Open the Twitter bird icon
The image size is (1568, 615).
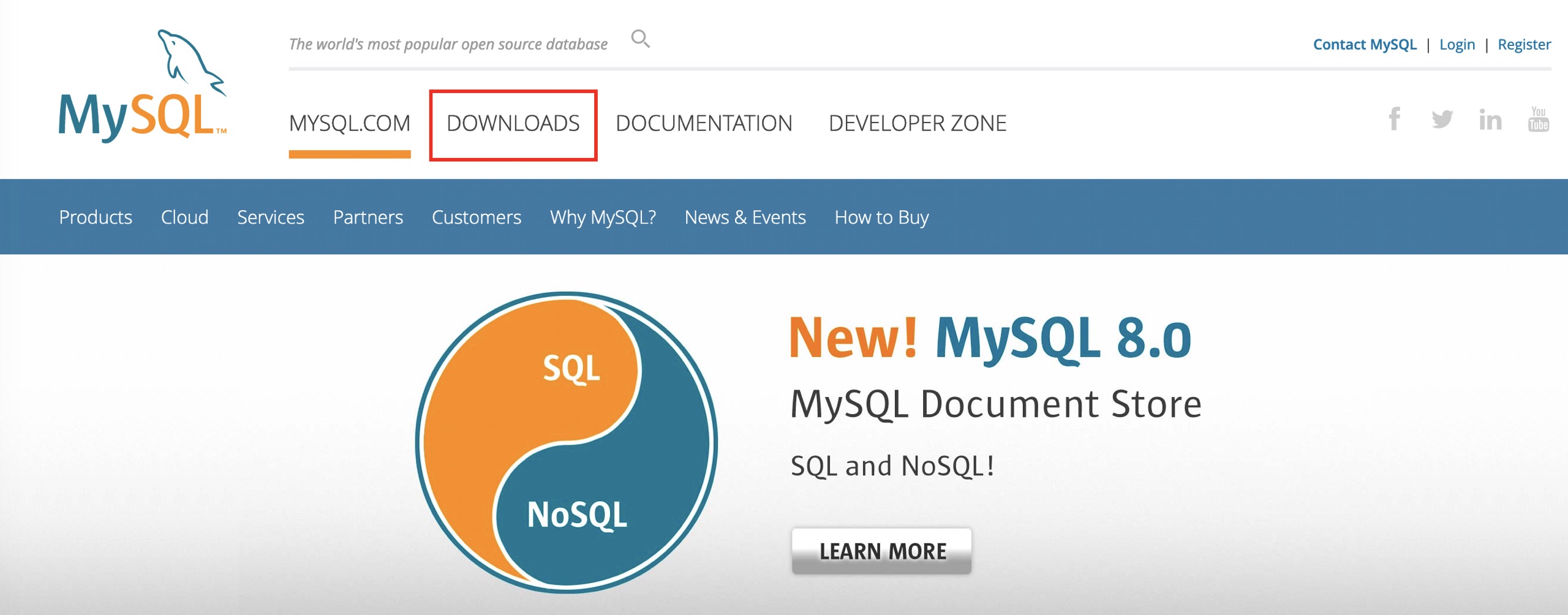click(x=1442, y=119)
